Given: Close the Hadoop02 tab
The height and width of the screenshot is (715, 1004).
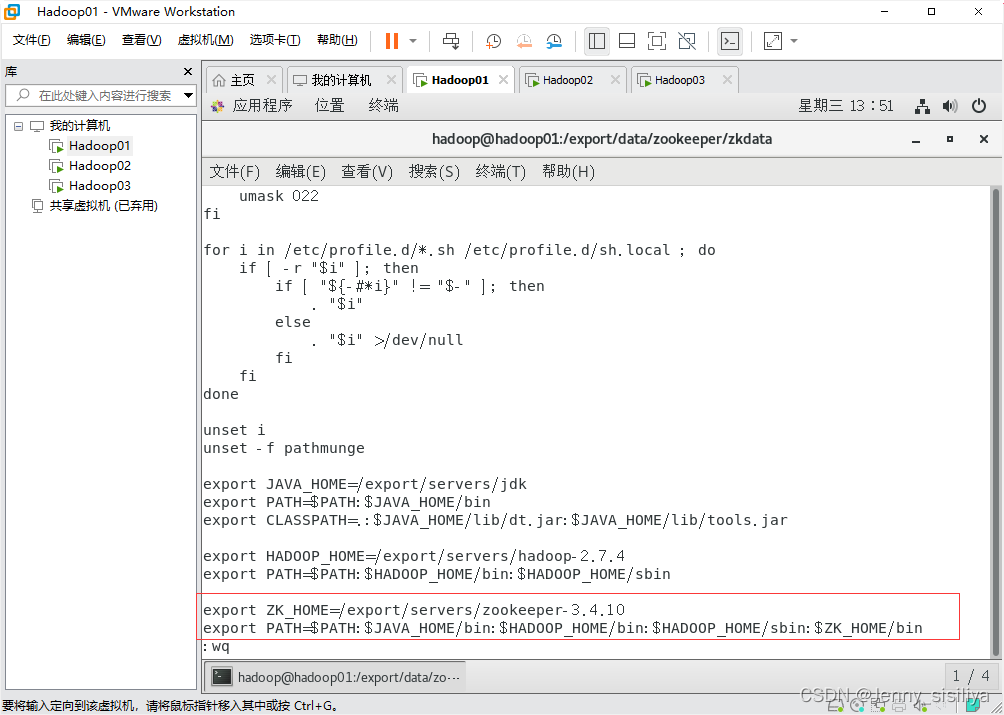Looking at the screenshot, I should [x=615, y=80].
